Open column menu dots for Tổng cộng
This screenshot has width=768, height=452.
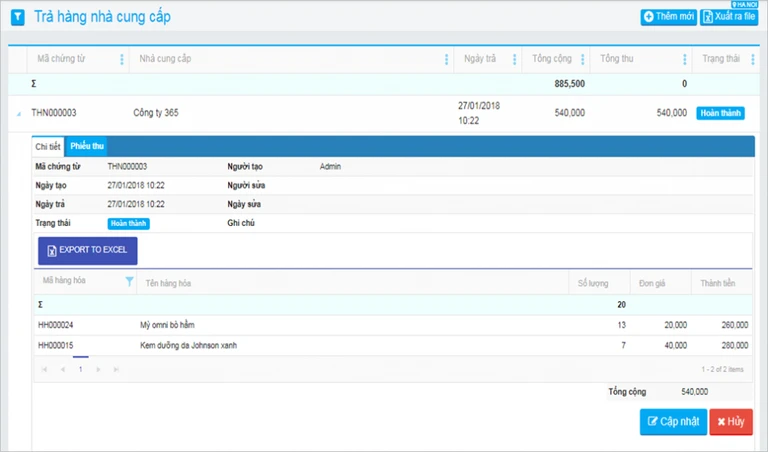(582, 59)
